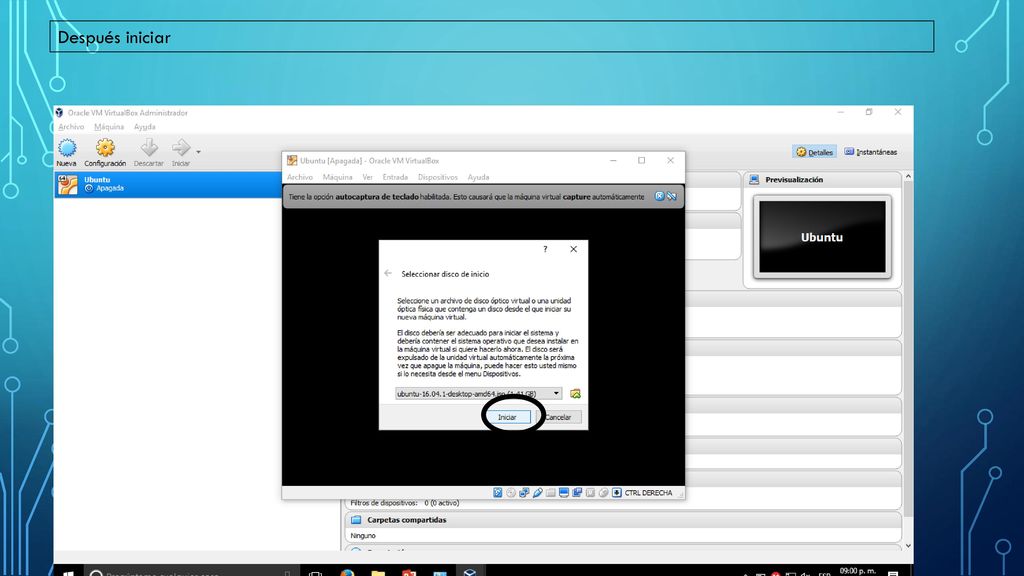Click the scroll down arrow of the details panel
The height and width of the screenshot is (576, 1024).
click(908, 546)
